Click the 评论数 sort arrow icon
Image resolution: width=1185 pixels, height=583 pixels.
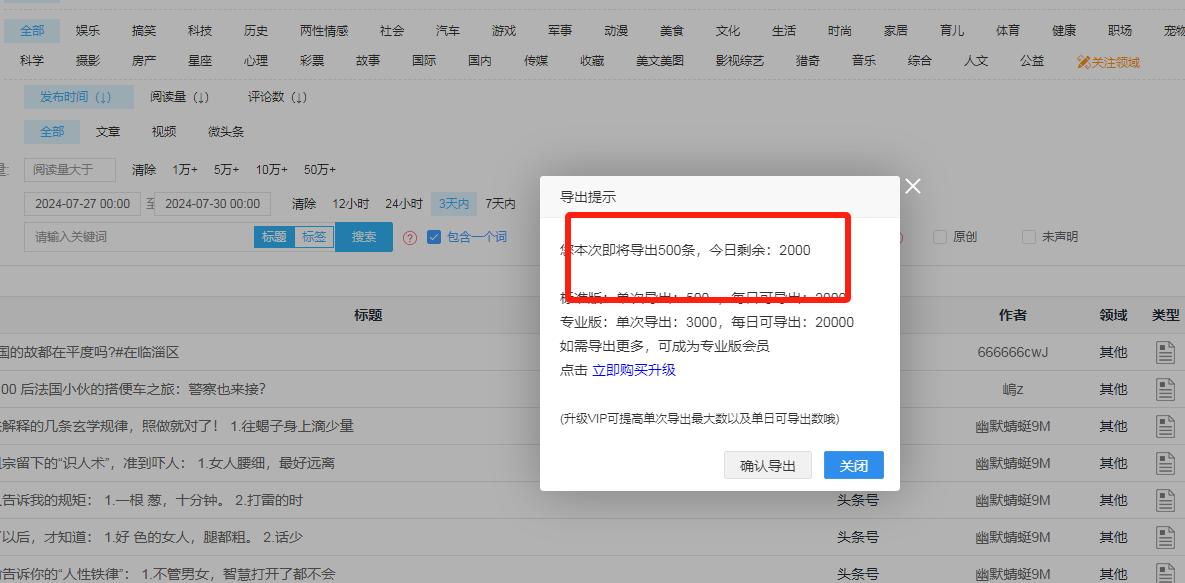(x=298, y=96)
